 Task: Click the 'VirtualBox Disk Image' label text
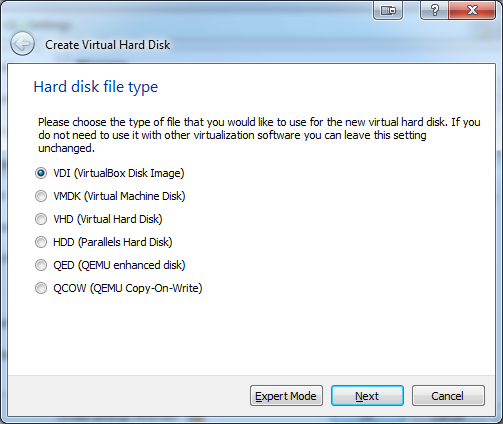[129, 173]
